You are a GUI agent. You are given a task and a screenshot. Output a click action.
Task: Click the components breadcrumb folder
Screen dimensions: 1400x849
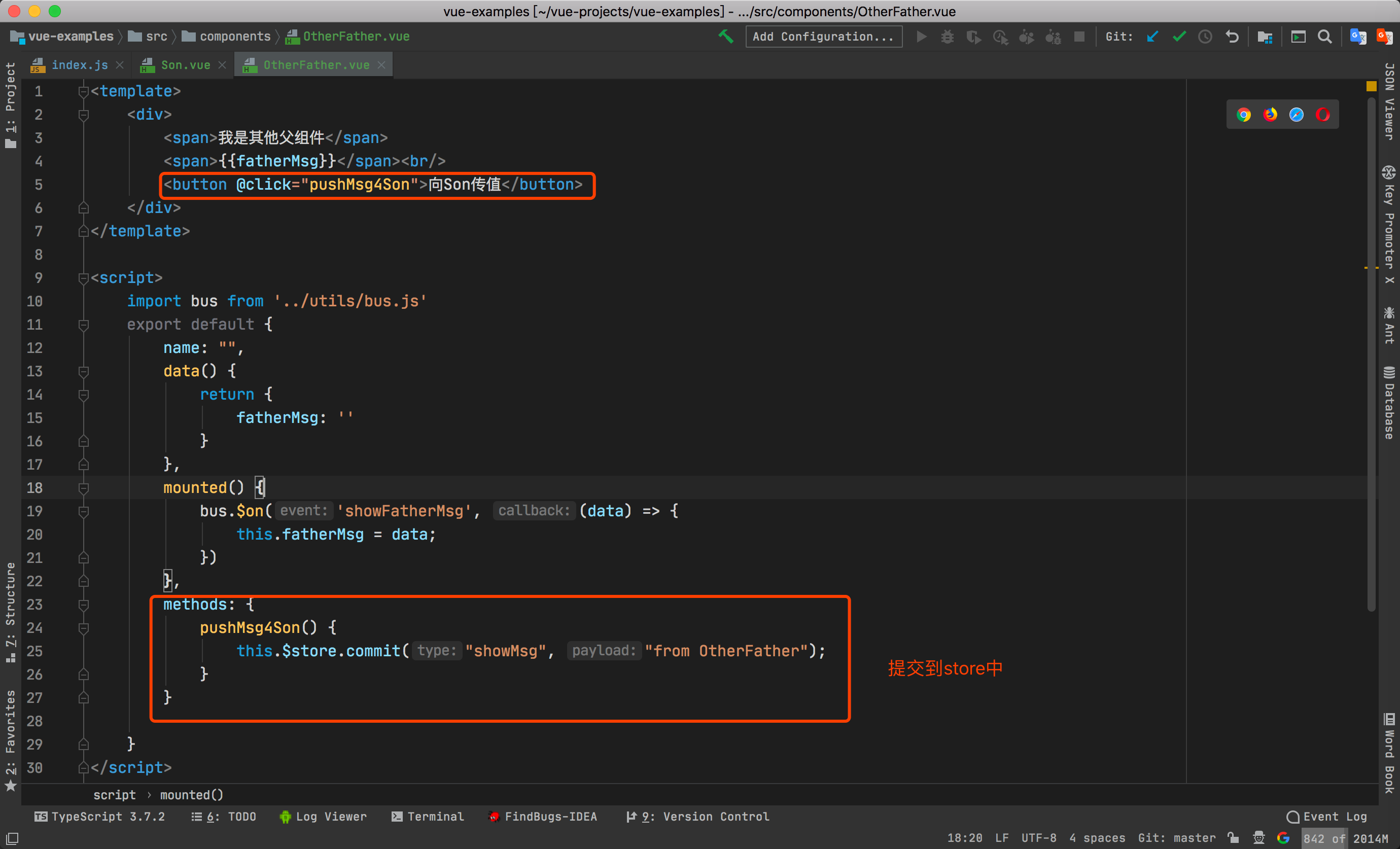[x=226, y=37]
